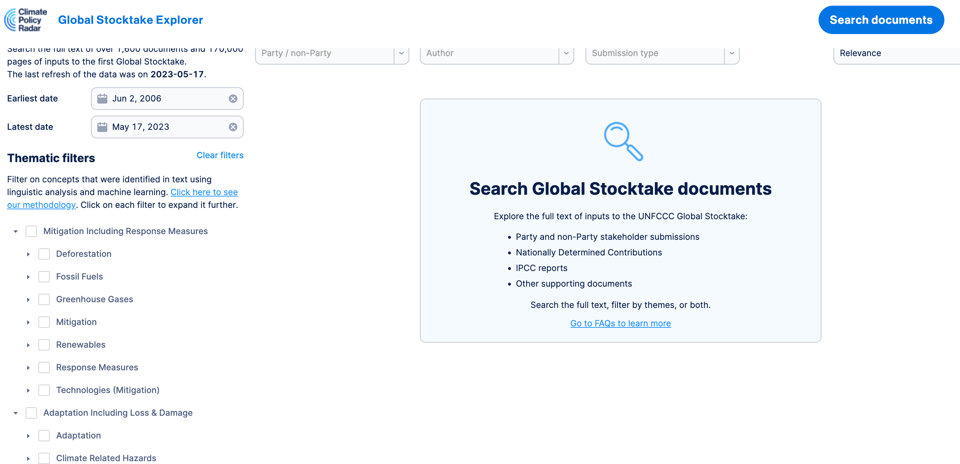
Task: Click Party and non-Party stakeholder submissions text
Action: 607,236
